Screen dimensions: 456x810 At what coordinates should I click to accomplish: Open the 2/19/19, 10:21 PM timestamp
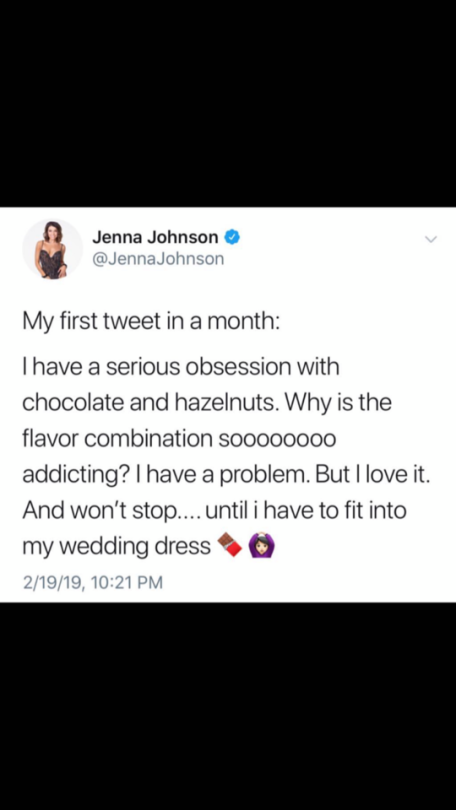point(92,582)
